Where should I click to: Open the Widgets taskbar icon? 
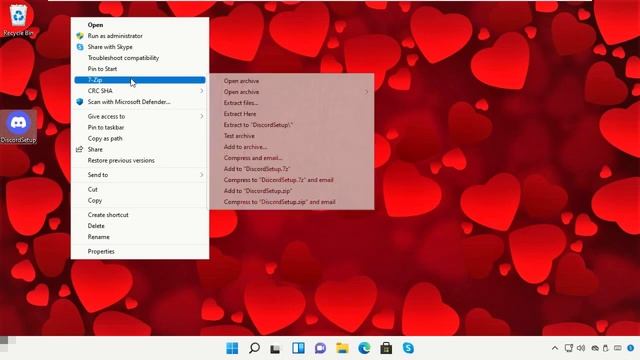[298, 348]
